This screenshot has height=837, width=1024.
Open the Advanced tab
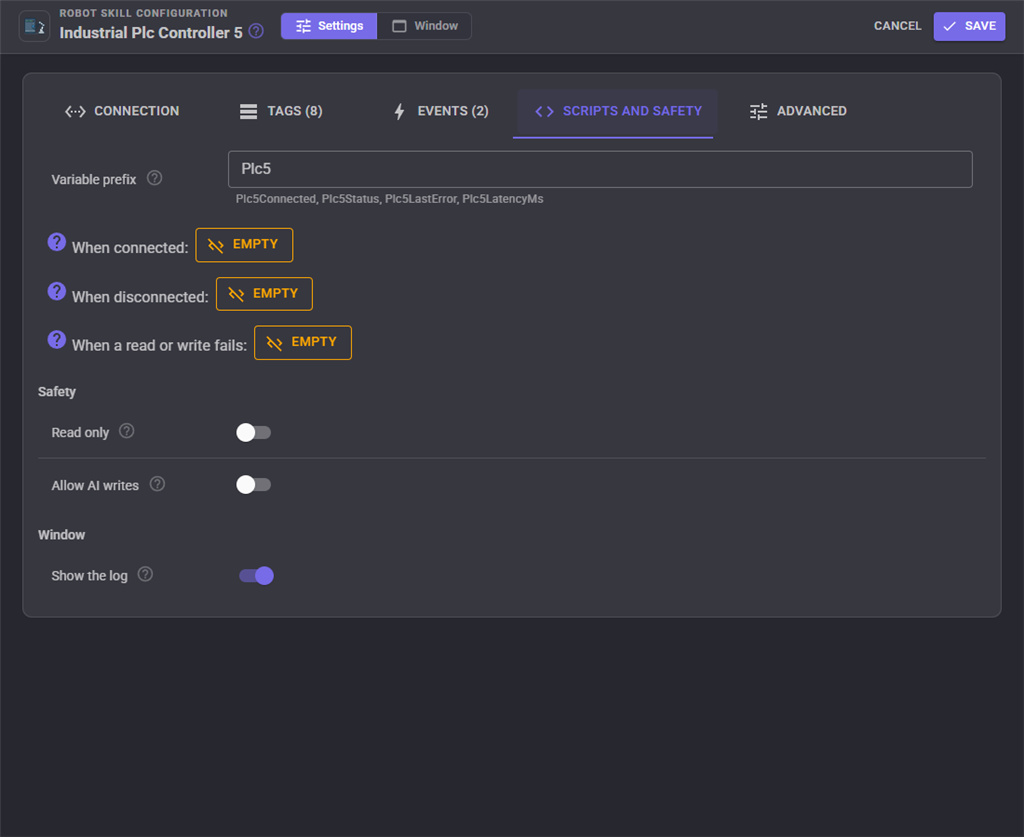pyautogui.click(x=798, y=111)
